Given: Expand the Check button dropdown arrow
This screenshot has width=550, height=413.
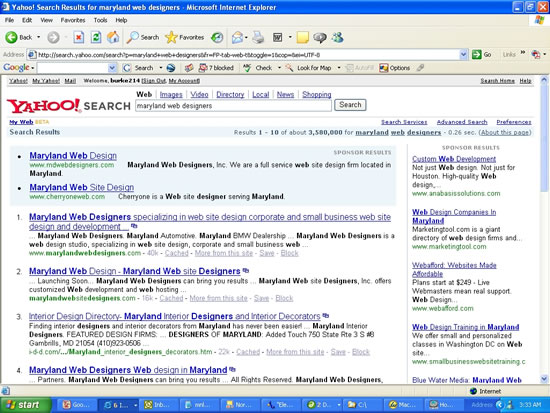Looking at the screenshot, I should (280, 68).
